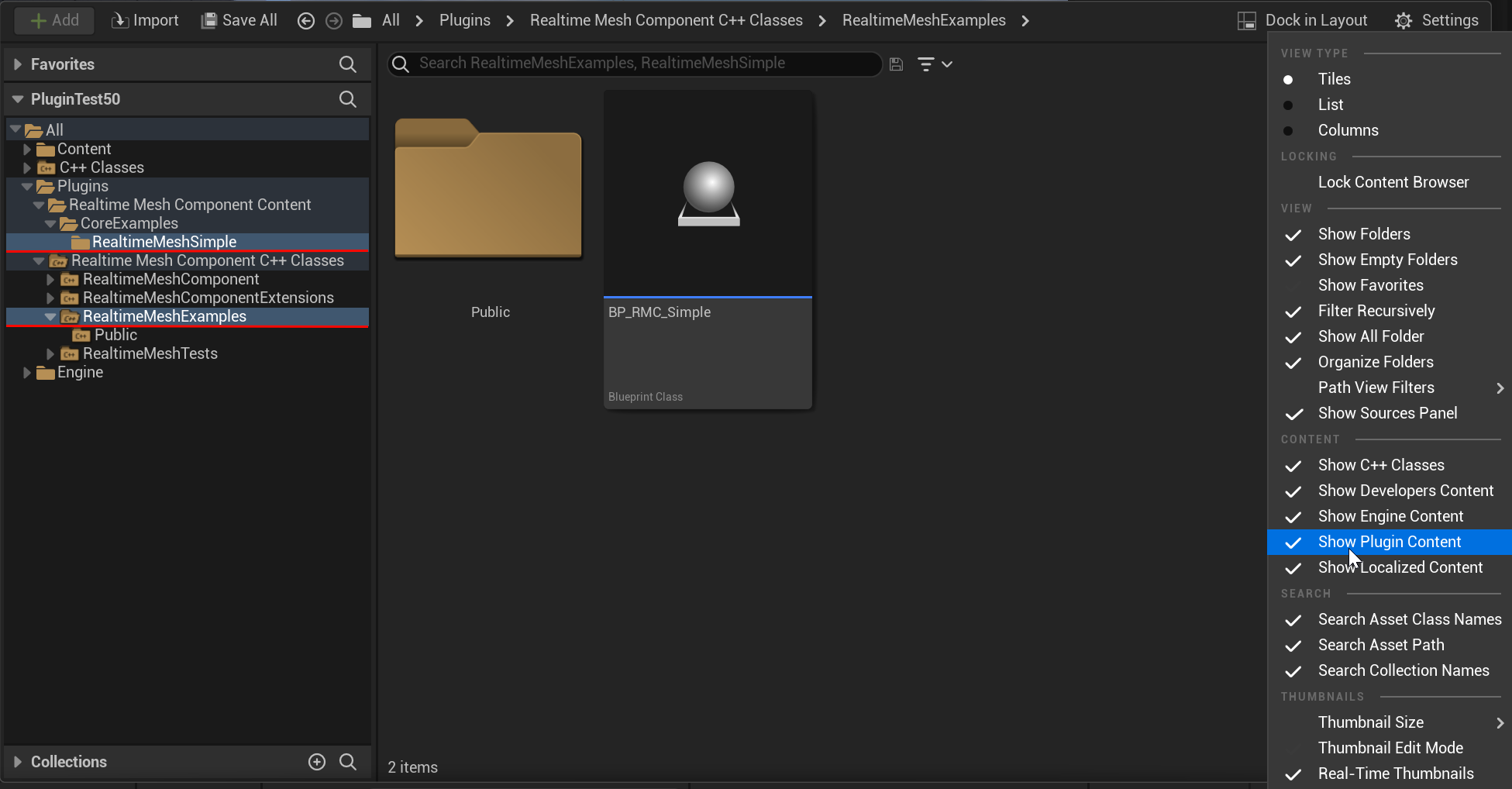Uncheck Filter Recursively

pyautogui.click(x=1378, y=311)
